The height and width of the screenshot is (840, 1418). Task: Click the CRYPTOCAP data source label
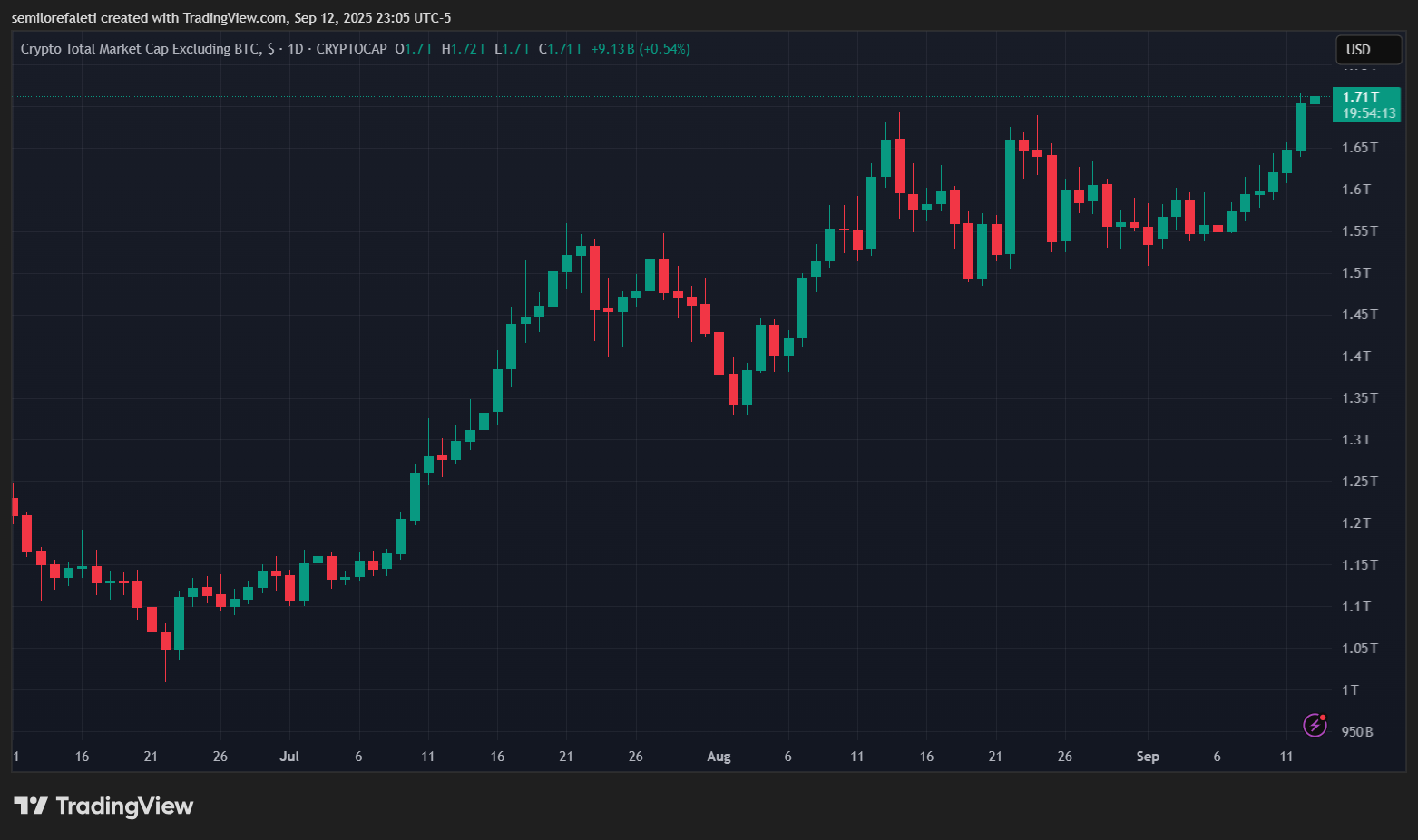(x=352, y=49)
